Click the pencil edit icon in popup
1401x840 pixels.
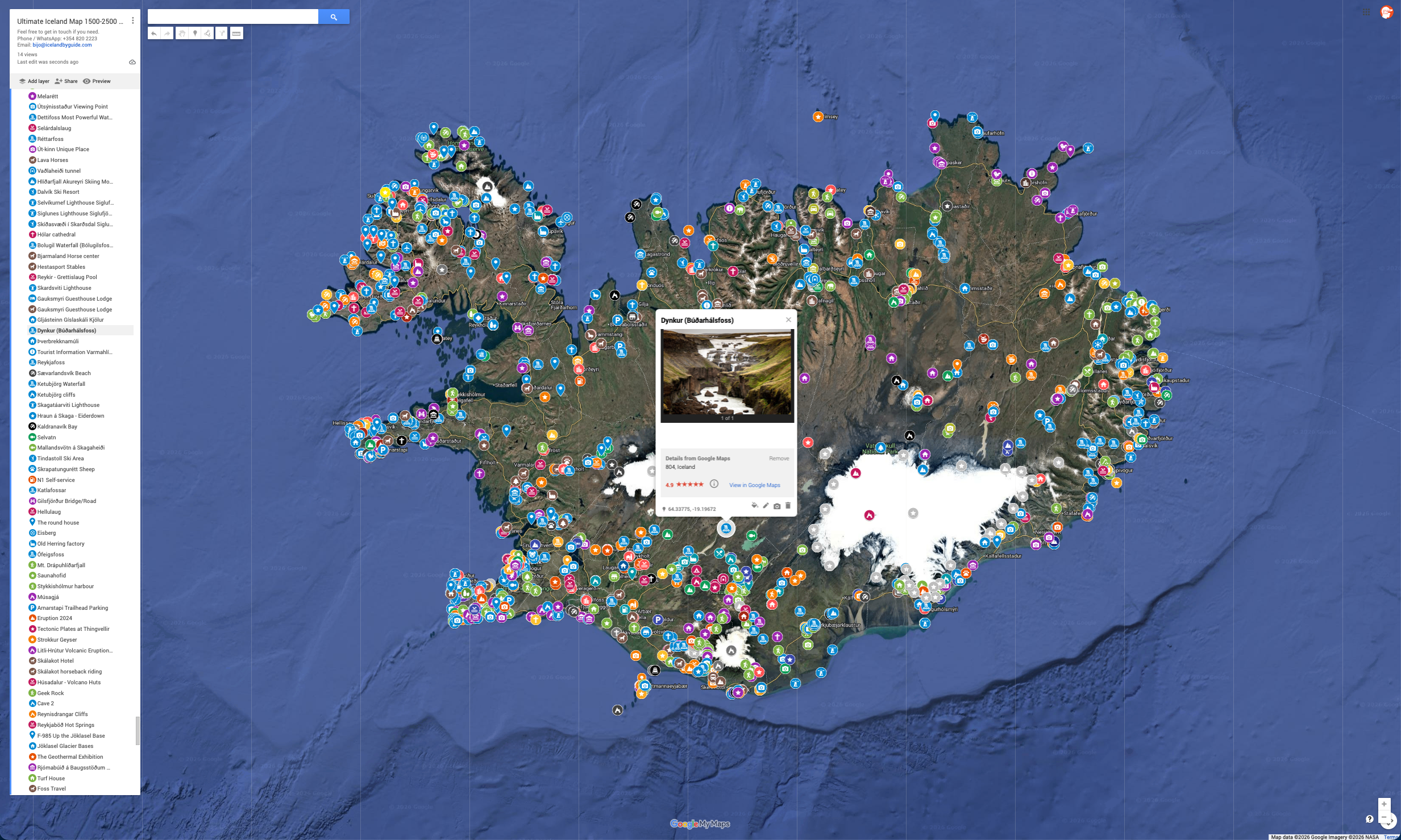[766, 505]
